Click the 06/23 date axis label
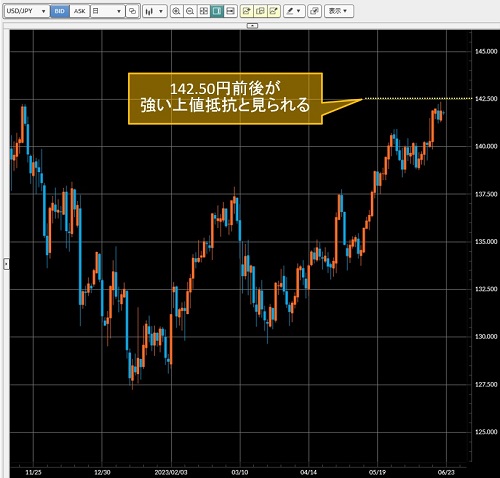Viewport: 500px width, 478px height. 446,472
